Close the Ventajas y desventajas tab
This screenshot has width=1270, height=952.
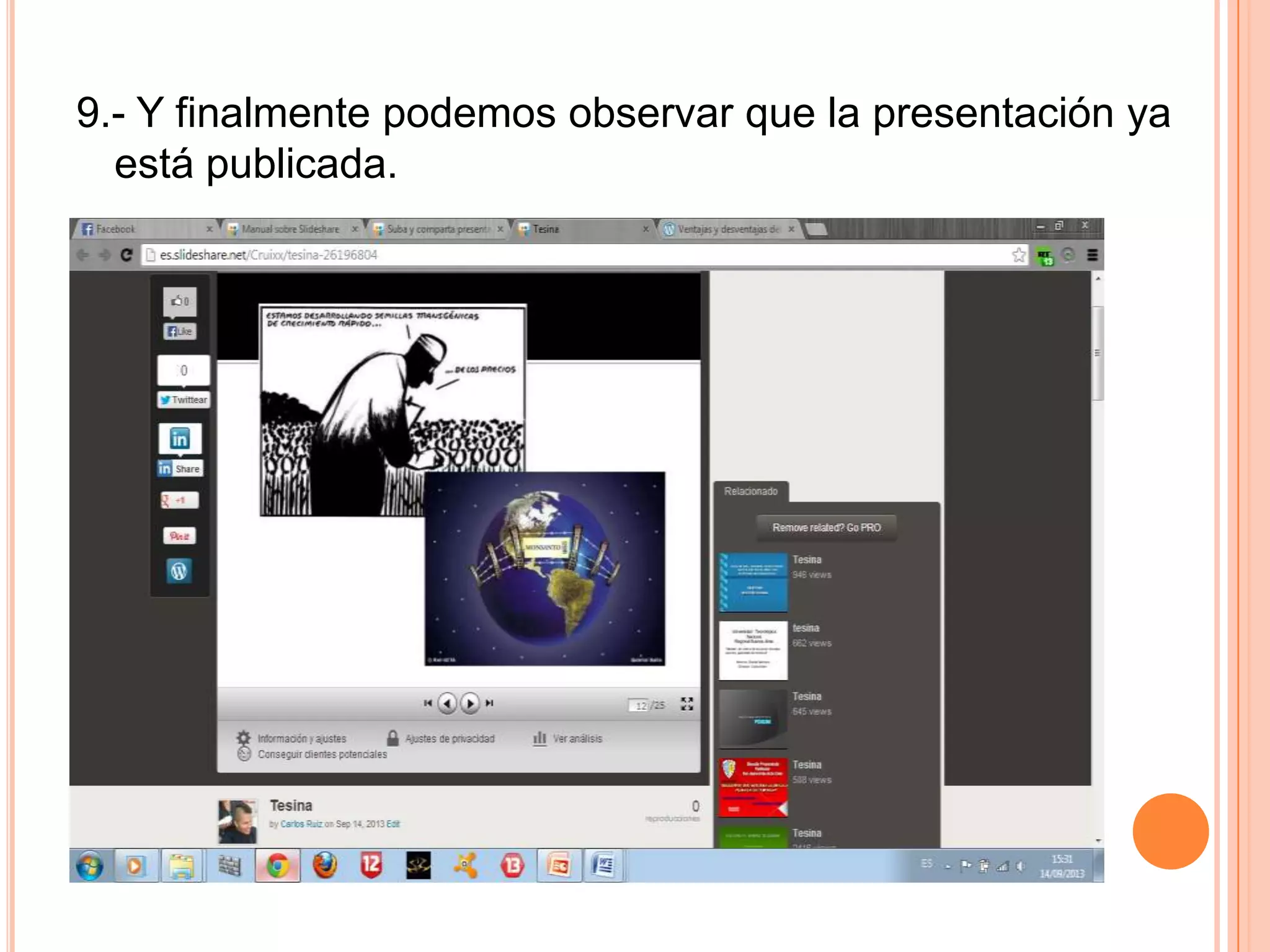click(791, 229)
